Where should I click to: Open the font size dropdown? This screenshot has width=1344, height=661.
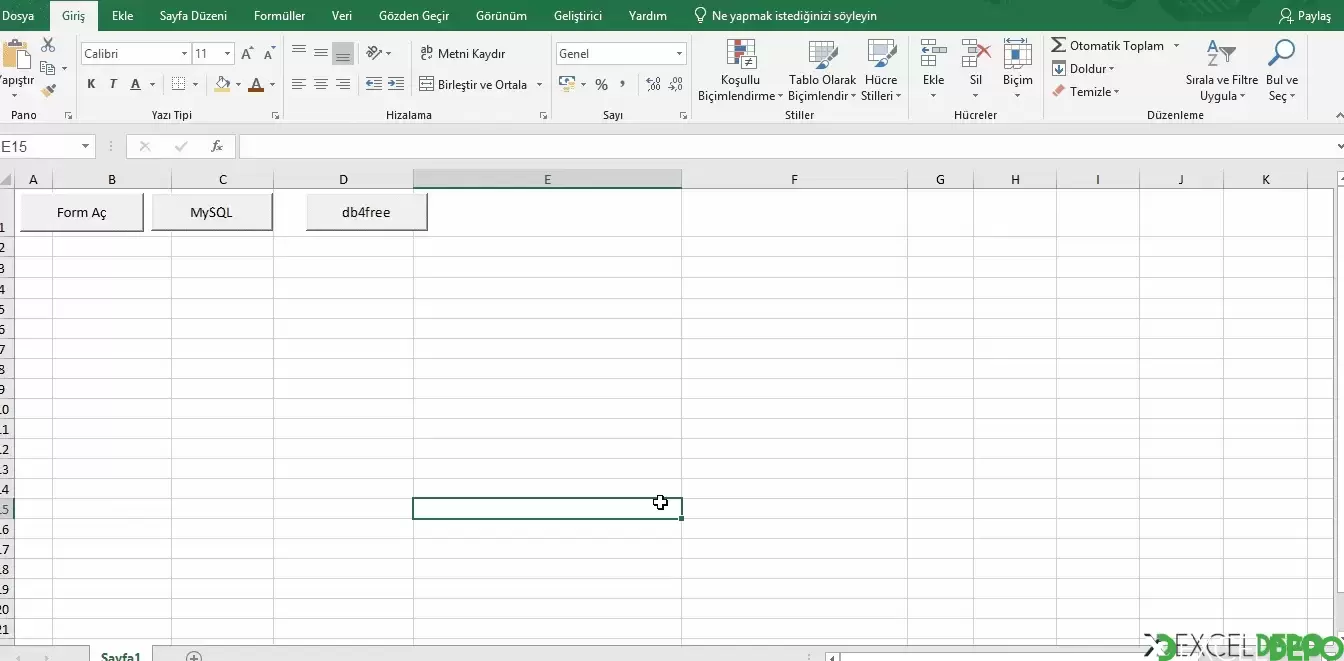point(228,54)
